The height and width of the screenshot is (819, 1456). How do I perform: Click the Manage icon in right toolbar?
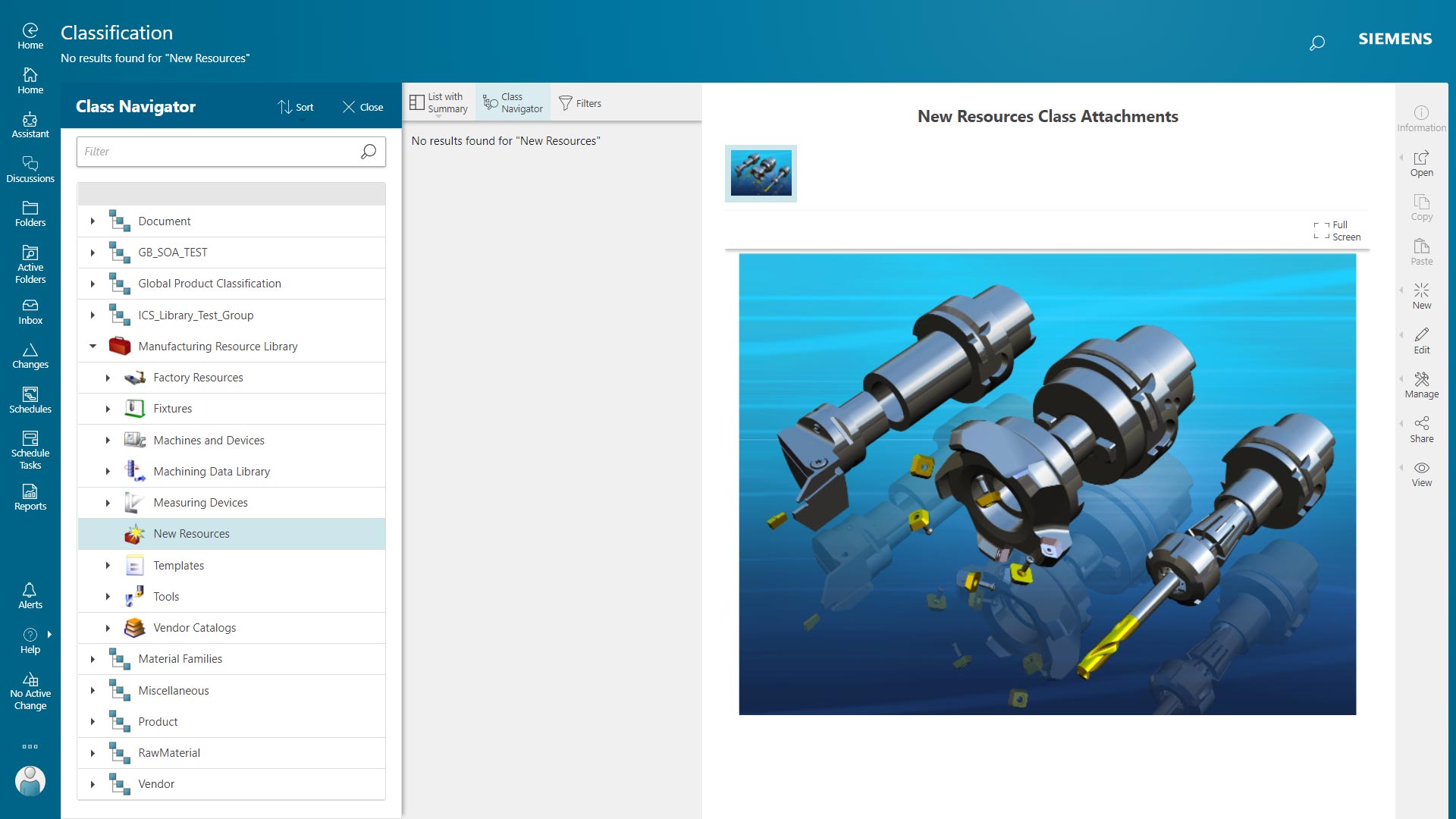click(1422, 383)
